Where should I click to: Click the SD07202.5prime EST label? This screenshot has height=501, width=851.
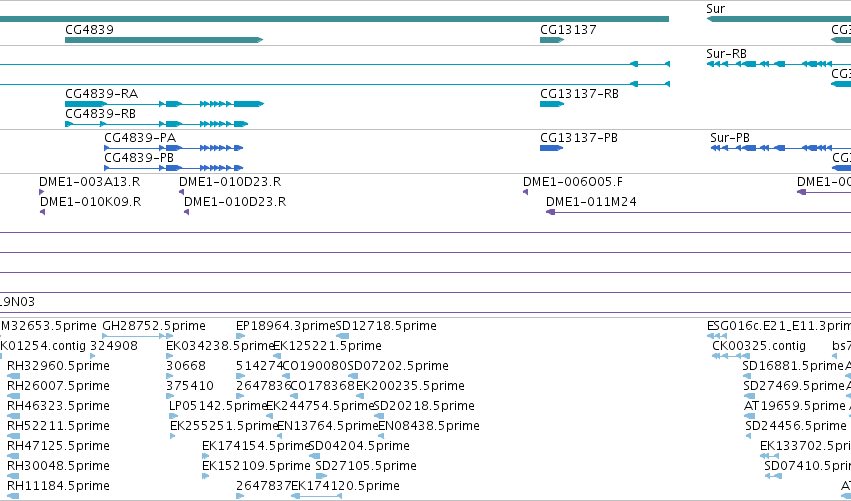point(398,366)
